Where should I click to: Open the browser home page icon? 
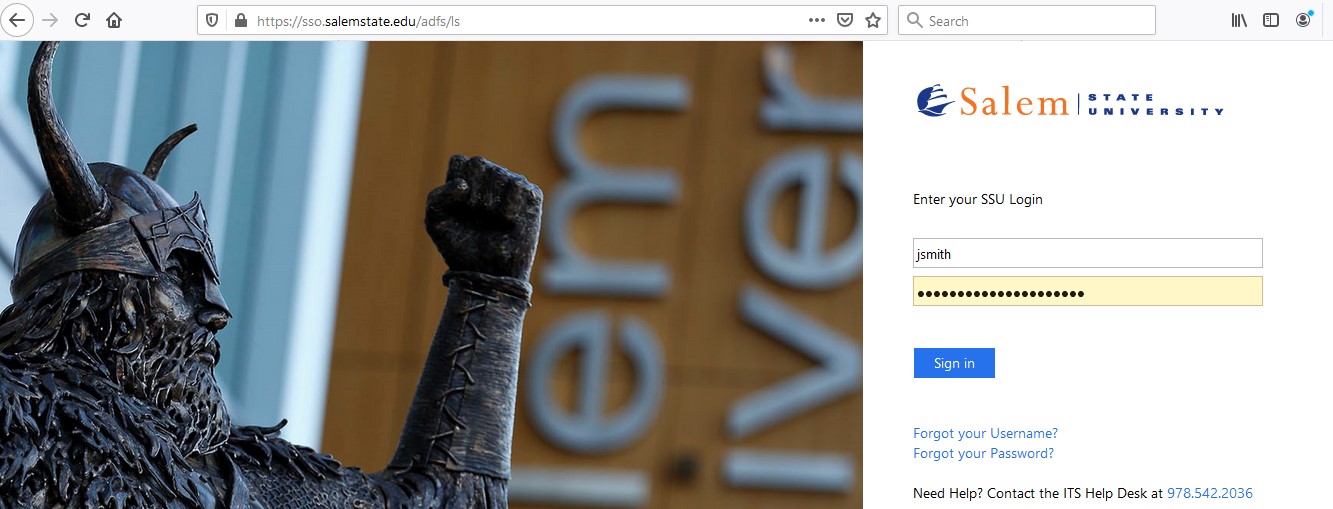tap(114, 20)
